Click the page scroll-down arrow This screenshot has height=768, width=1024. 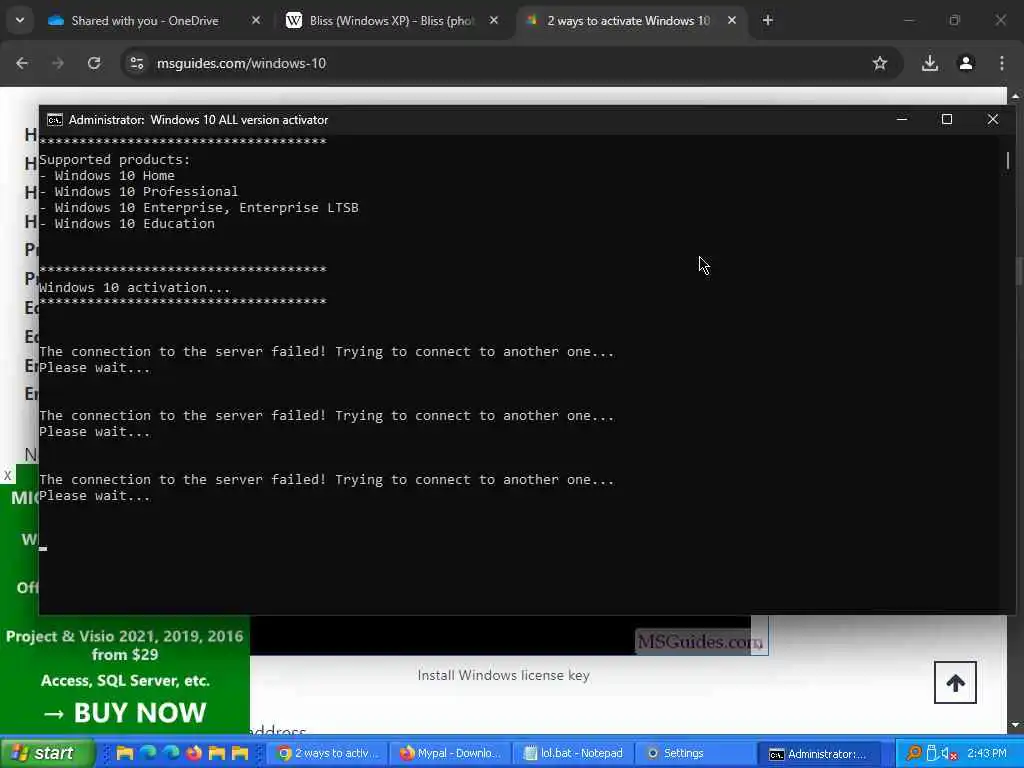tap(1016, 726)
